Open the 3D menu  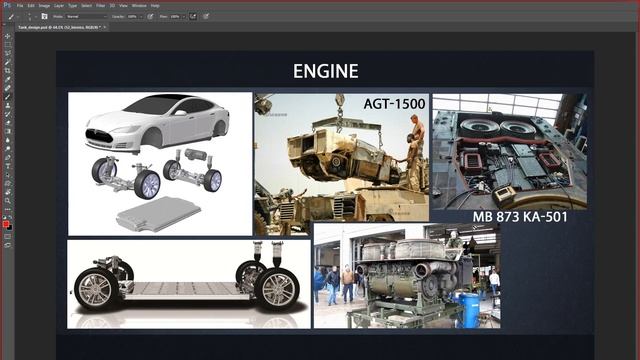112,6
